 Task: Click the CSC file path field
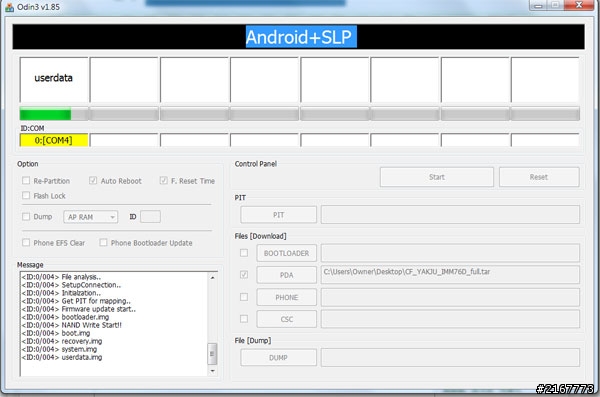pyautogui.click(x=450, y=319)
